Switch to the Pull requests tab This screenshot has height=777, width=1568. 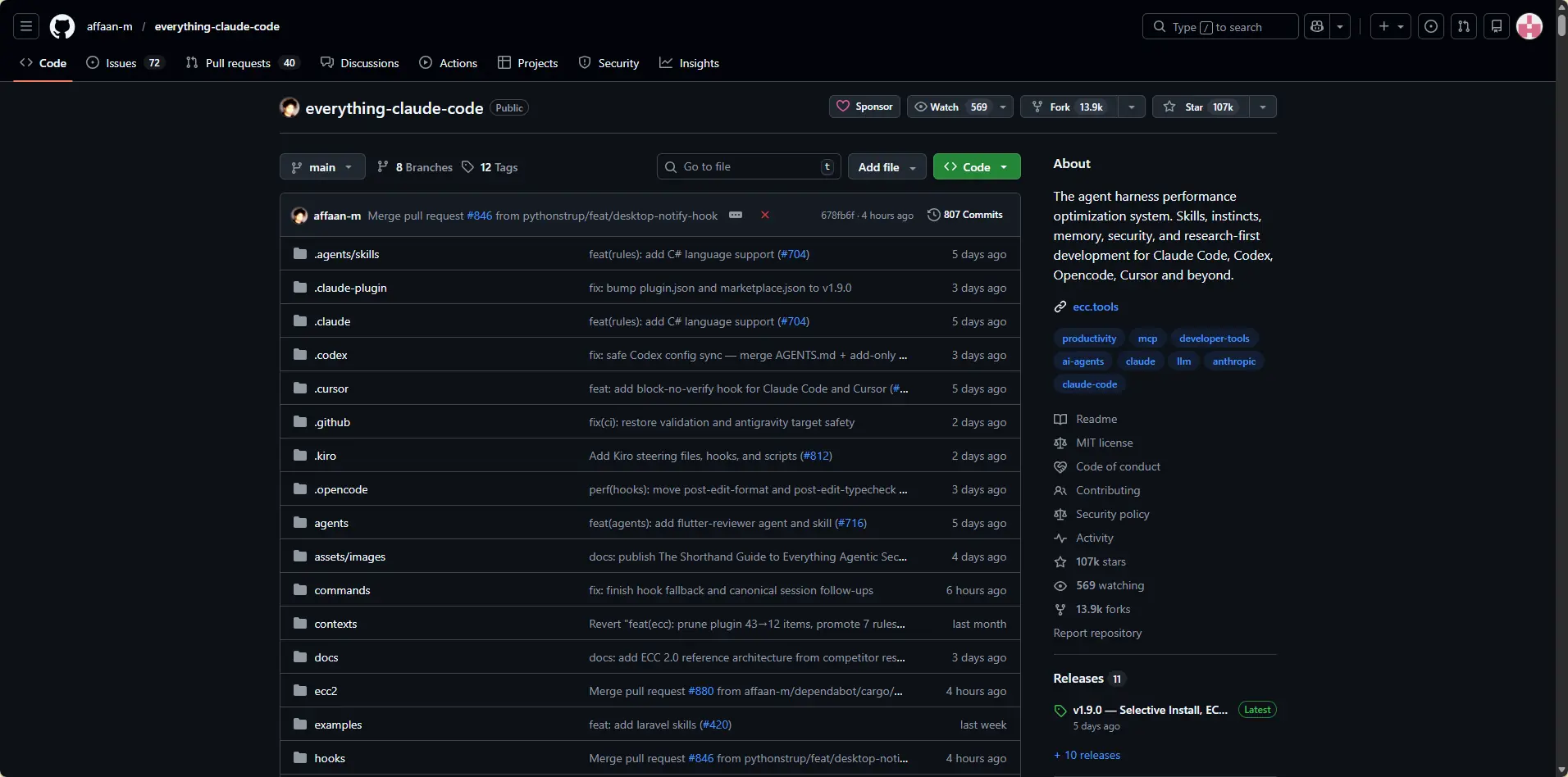pyautogui.click(x=238, y=63)
